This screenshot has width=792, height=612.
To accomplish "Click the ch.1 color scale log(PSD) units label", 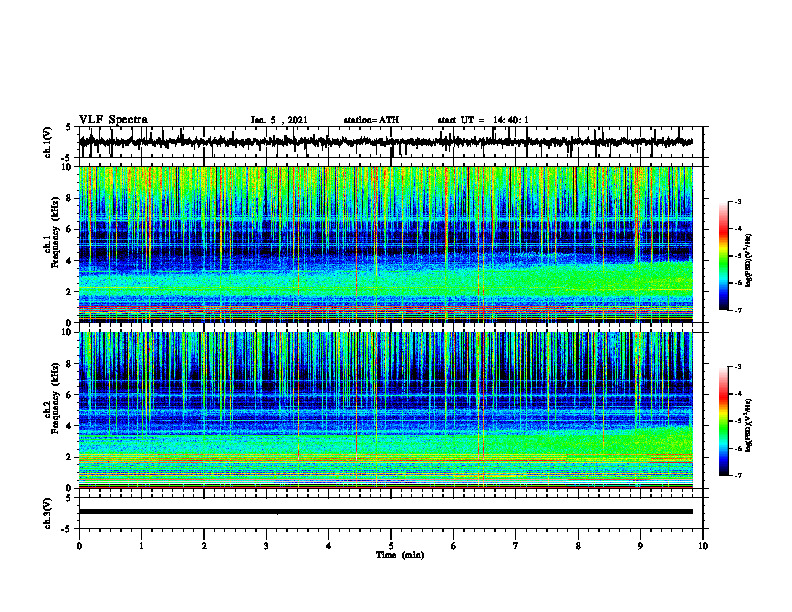I will 750,261.
